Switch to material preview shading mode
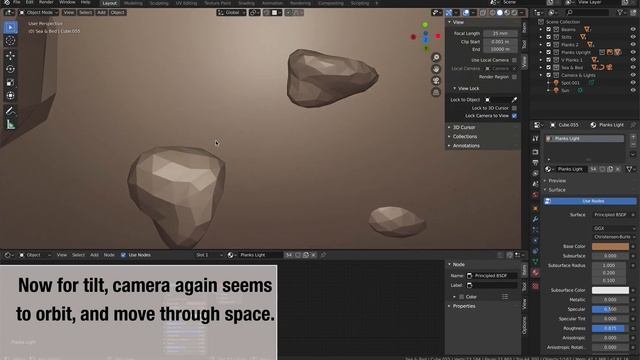Image resolution: width=640 pixels, height=360 pixels. [x=507, y=13]
